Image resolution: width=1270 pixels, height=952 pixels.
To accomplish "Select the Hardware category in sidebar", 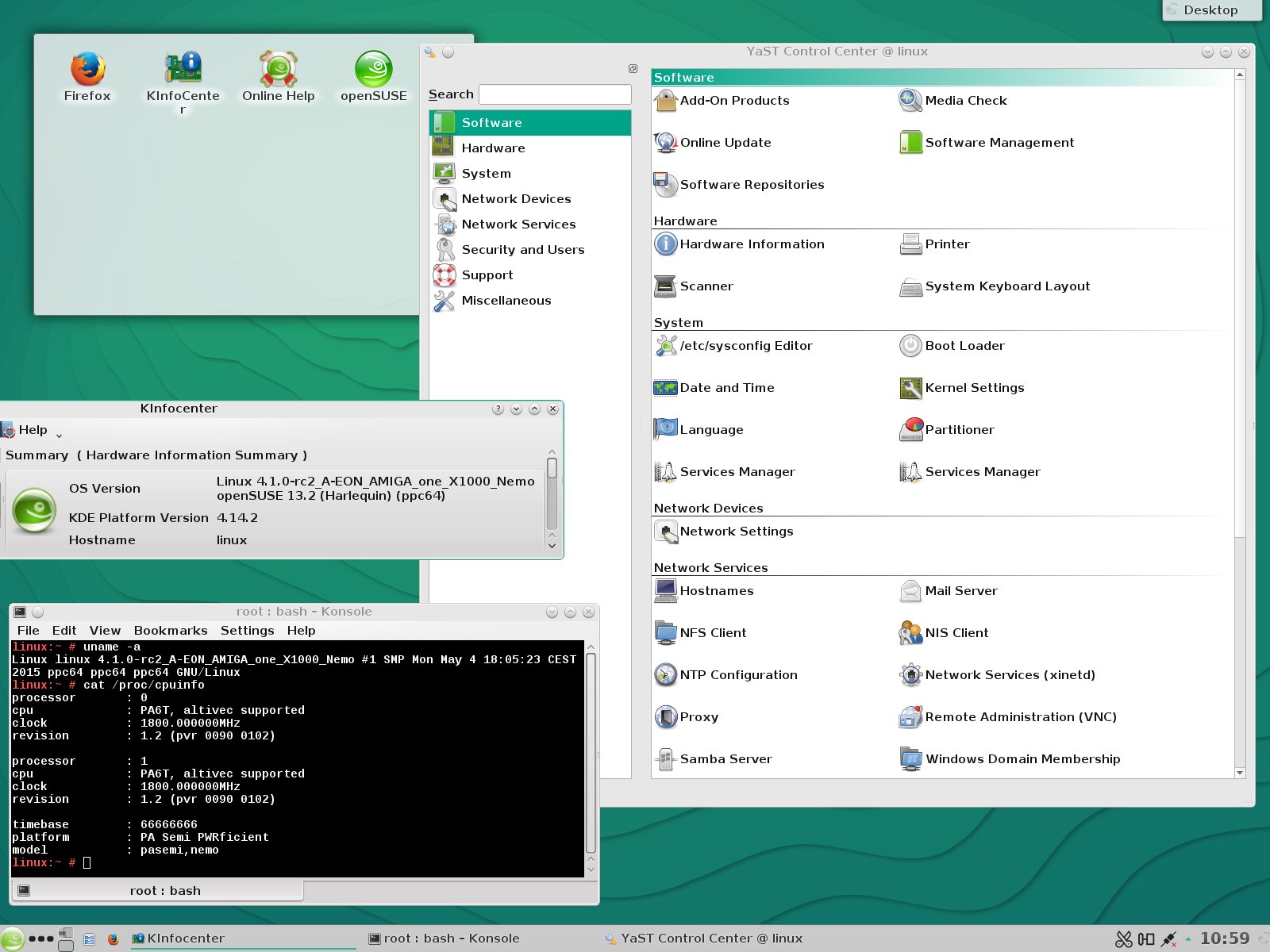I will click(x=493, y=148).
